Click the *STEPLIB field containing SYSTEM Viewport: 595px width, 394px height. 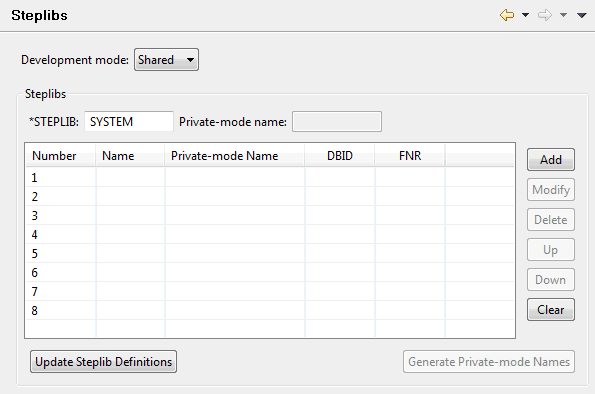129,121
